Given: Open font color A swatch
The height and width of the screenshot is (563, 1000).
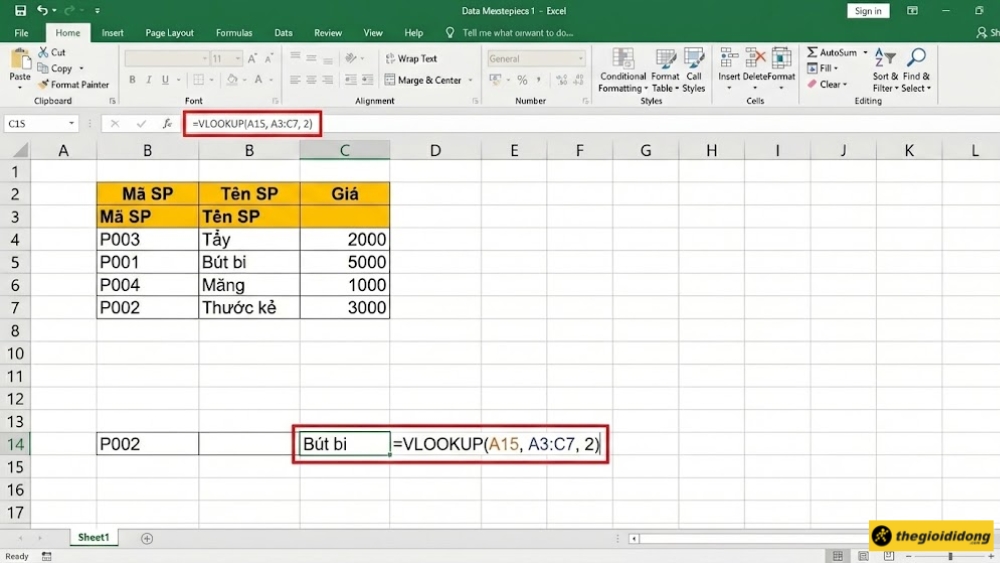Looking at the screenshot, I should click(x=258, y=80).
